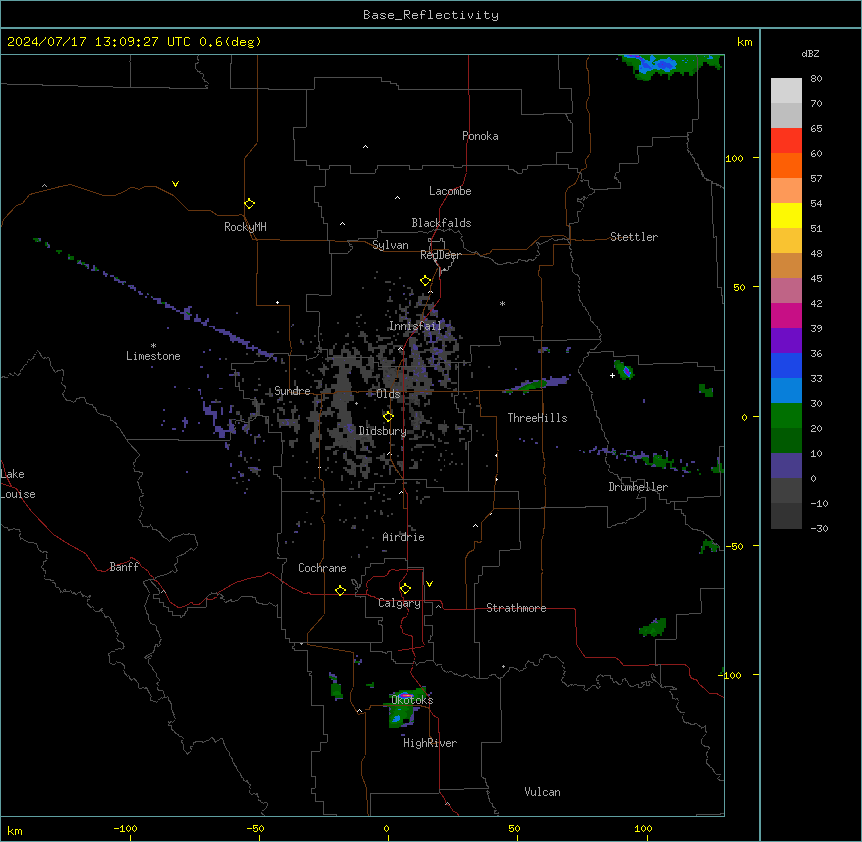Click the white plus marker west of Drumheller cell
Viewport: 862px width, 842px height.
(x=612, y=375)
